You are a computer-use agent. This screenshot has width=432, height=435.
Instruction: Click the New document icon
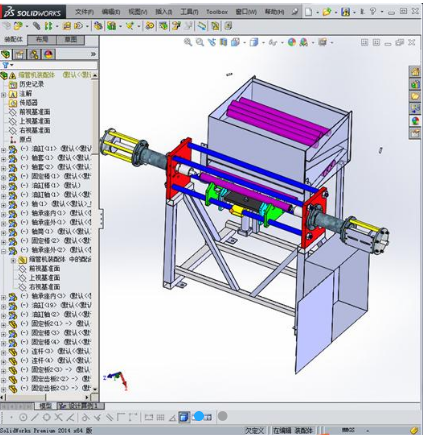pyautogui.click(x=309, y=12)
